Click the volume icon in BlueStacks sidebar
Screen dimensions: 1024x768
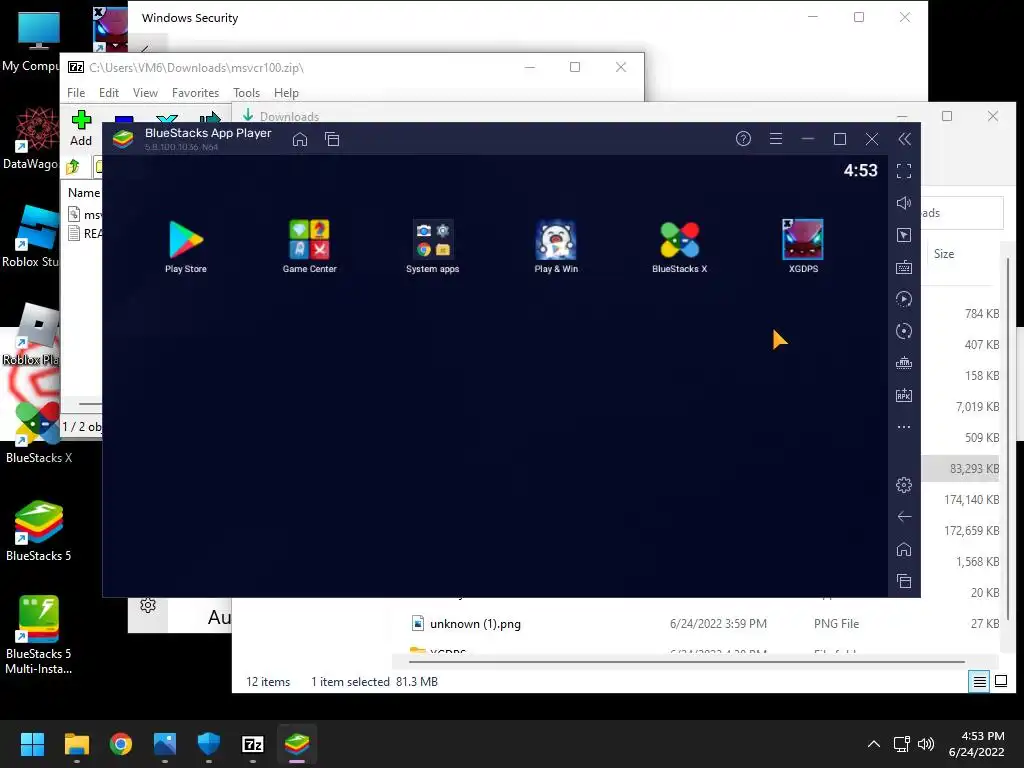tap(904, 203)
